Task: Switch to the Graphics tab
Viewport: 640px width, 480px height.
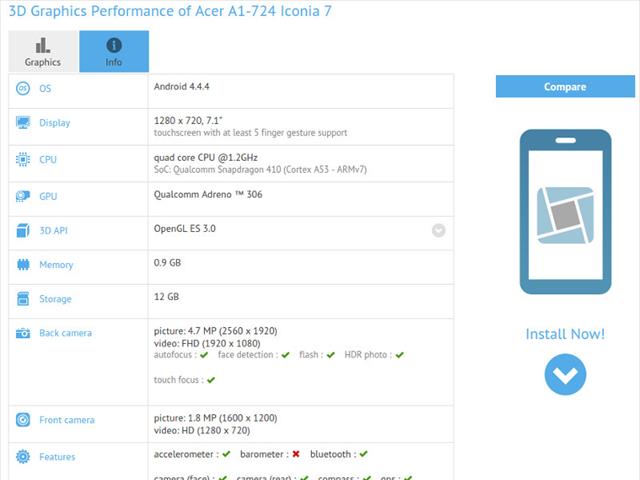Action: [x=42, y=51]
